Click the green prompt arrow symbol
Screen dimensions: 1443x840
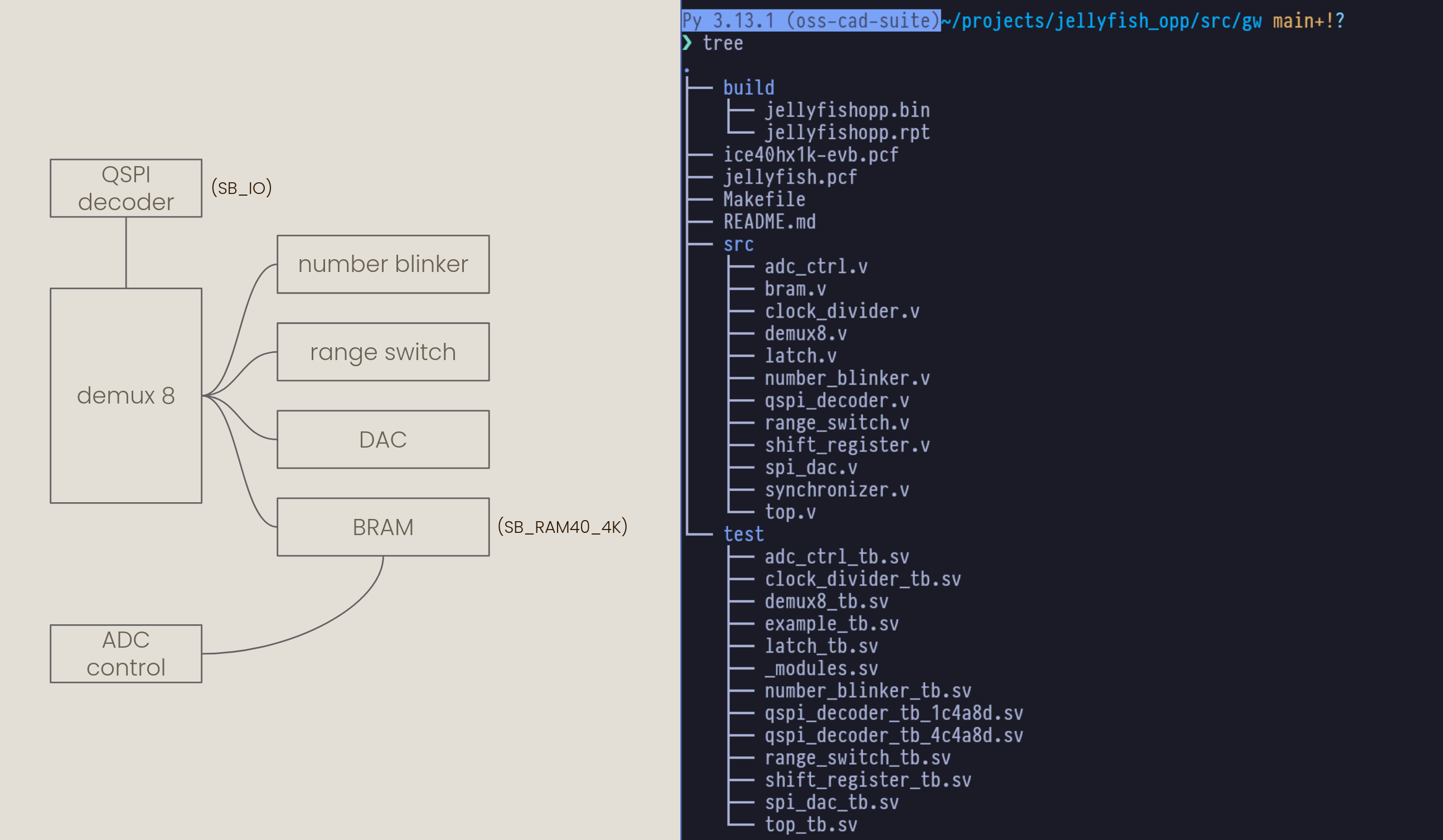coord(686,43)
